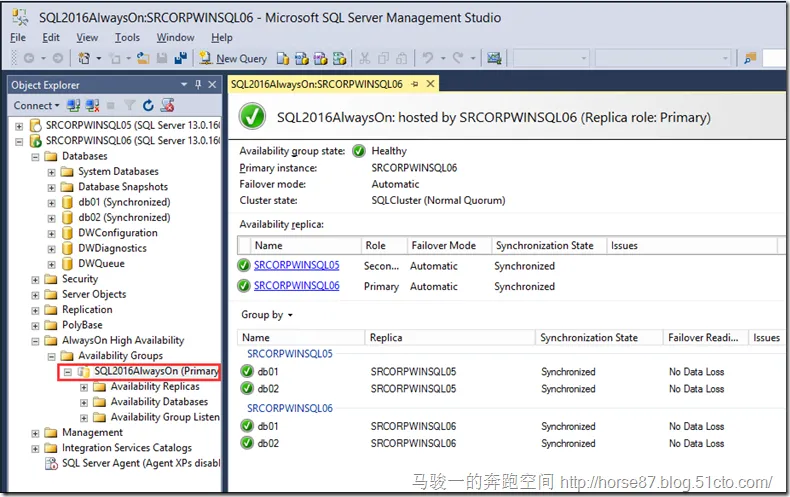Open the Undo history dropdown arrow
The height and width of the screenshot is (497, 790).
[443, 58]
